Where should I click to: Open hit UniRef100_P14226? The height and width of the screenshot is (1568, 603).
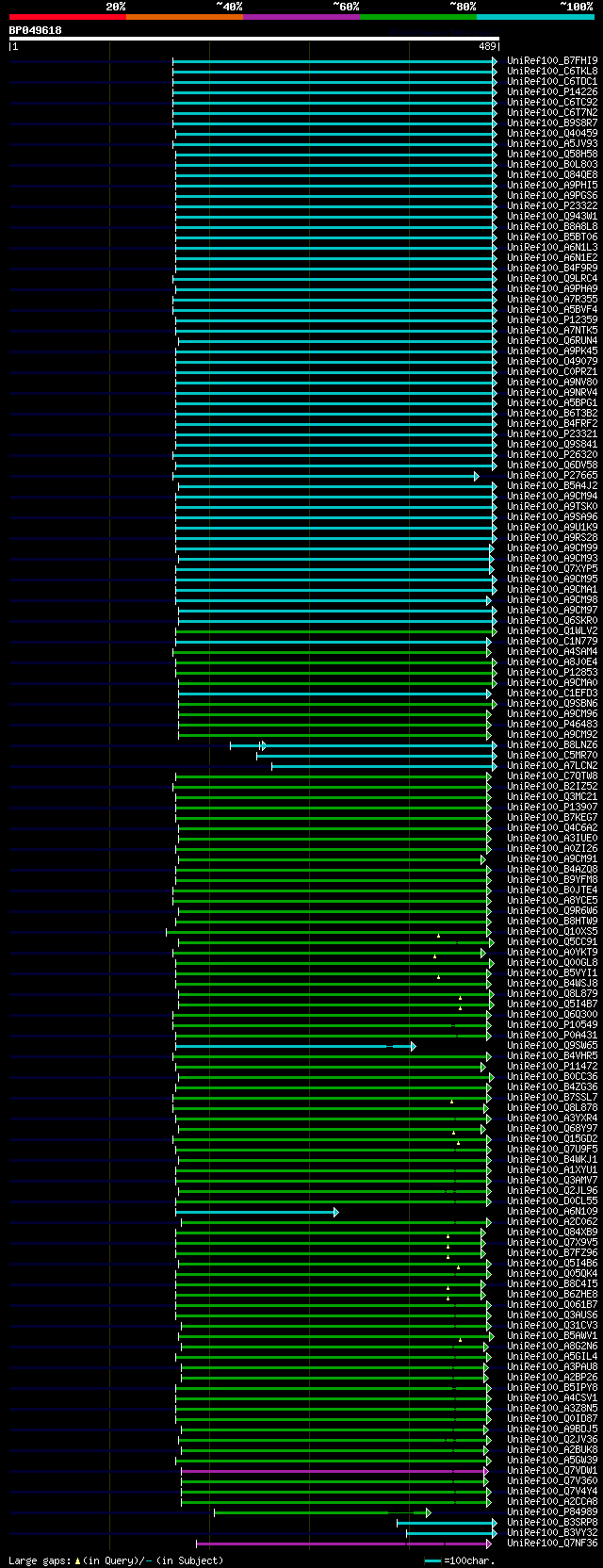pyautogui.click(x=552, y=91)
